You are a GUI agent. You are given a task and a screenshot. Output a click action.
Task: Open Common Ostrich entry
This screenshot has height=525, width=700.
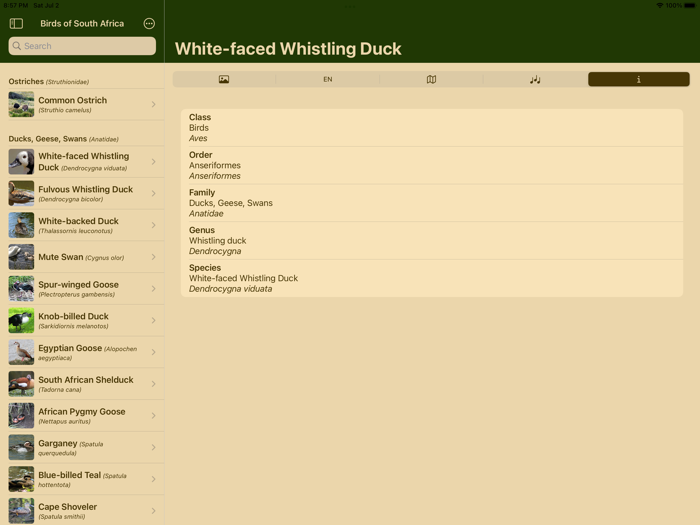pos(82,104)
